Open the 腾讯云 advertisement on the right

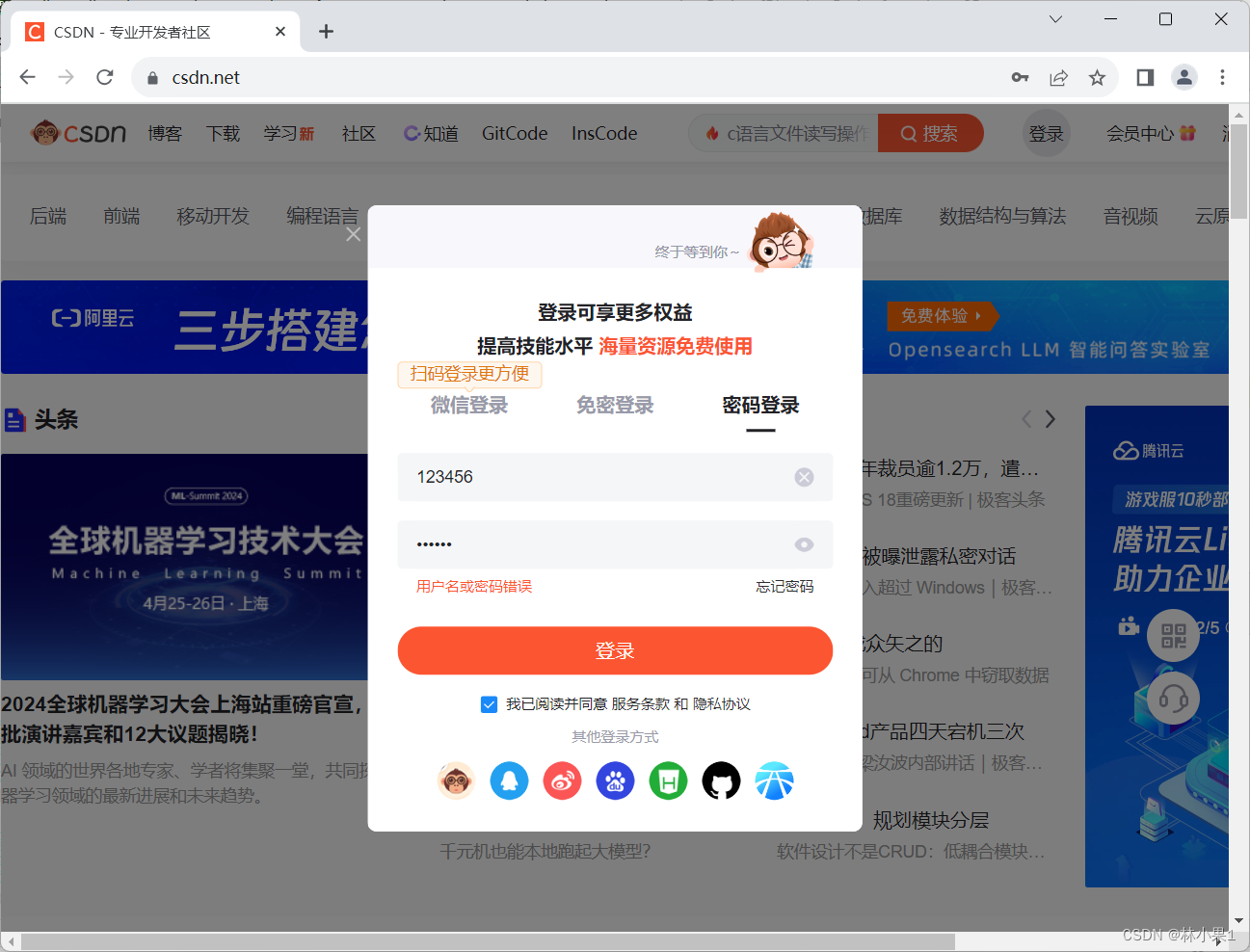1157,646
